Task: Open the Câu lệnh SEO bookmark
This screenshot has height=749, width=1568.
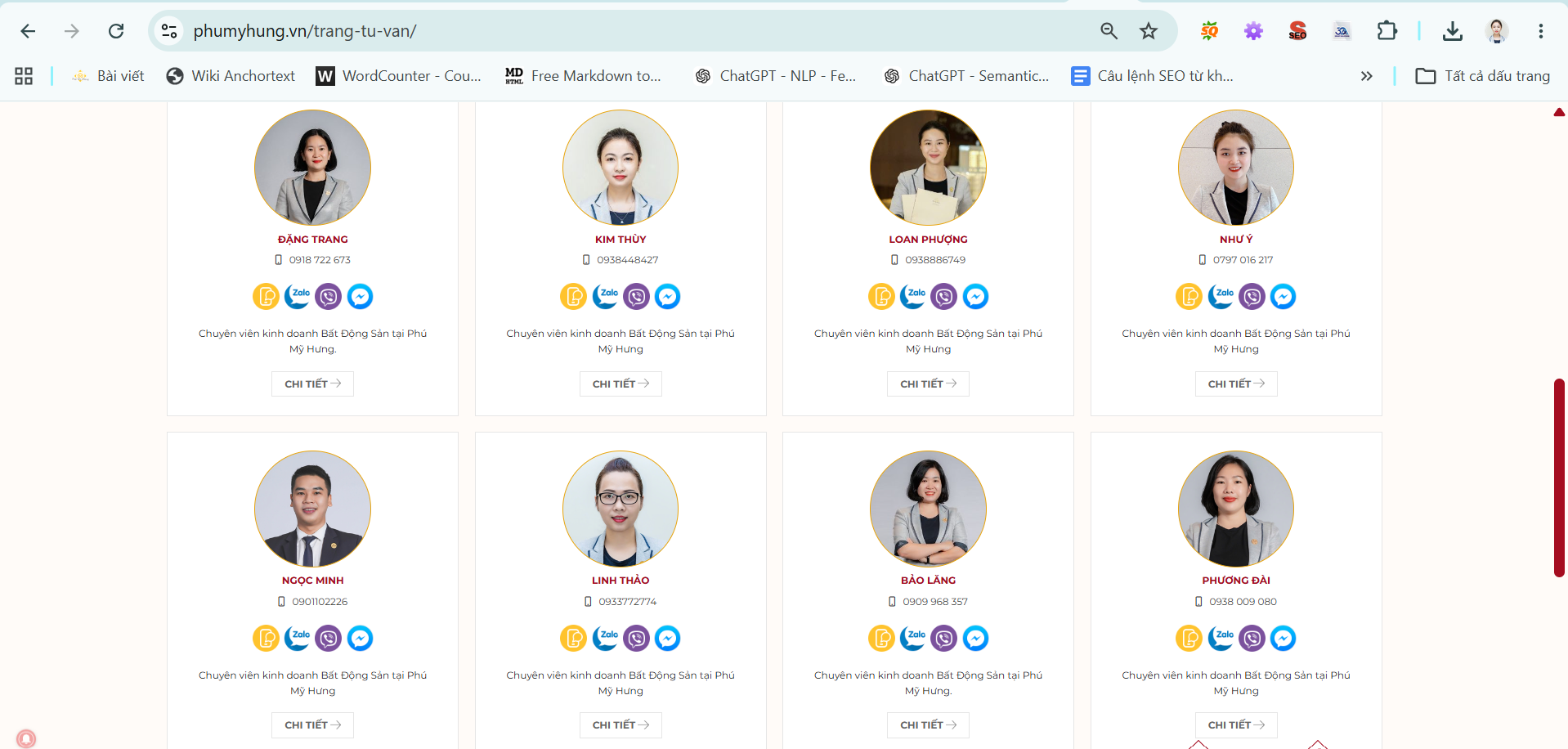Action: click(x=1153, y=76)
